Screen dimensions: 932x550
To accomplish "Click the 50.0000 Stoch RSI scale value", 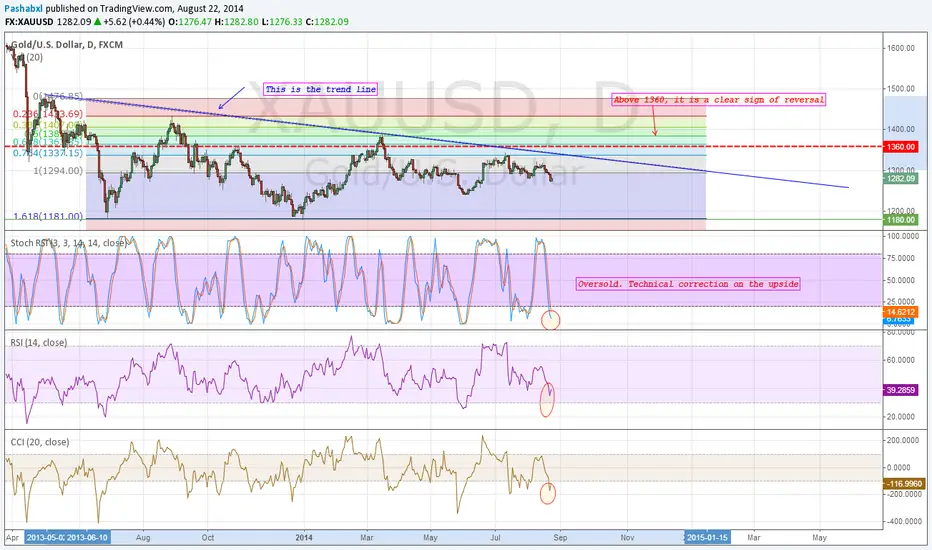I will coord(902,280).
